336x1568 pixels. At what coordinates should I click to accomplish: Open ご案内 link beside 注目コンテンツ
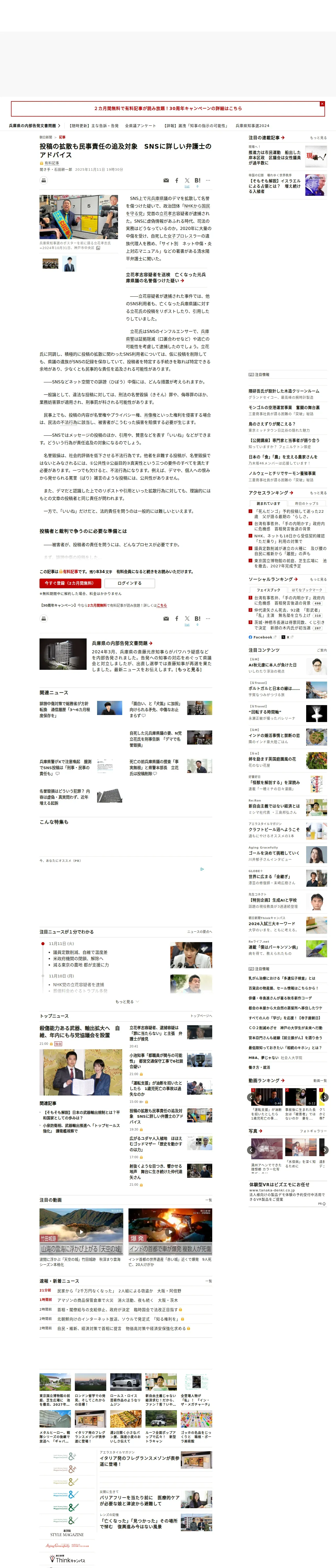tap(321, 650)
